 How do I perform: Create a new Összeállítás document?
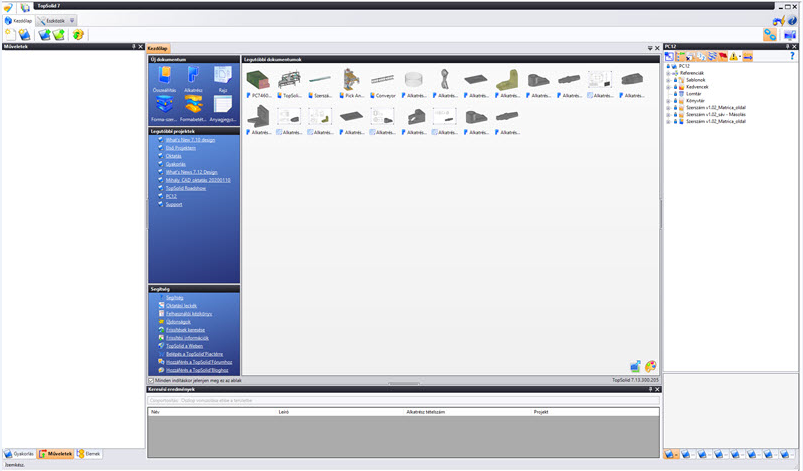[164, 78]
